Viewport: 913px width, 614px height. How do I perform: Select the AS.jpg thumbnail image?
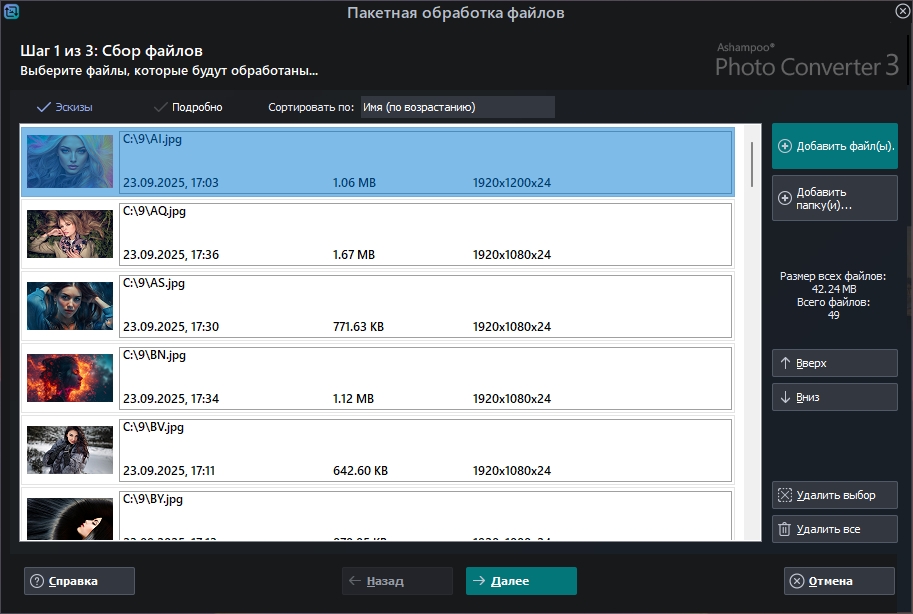70,306
